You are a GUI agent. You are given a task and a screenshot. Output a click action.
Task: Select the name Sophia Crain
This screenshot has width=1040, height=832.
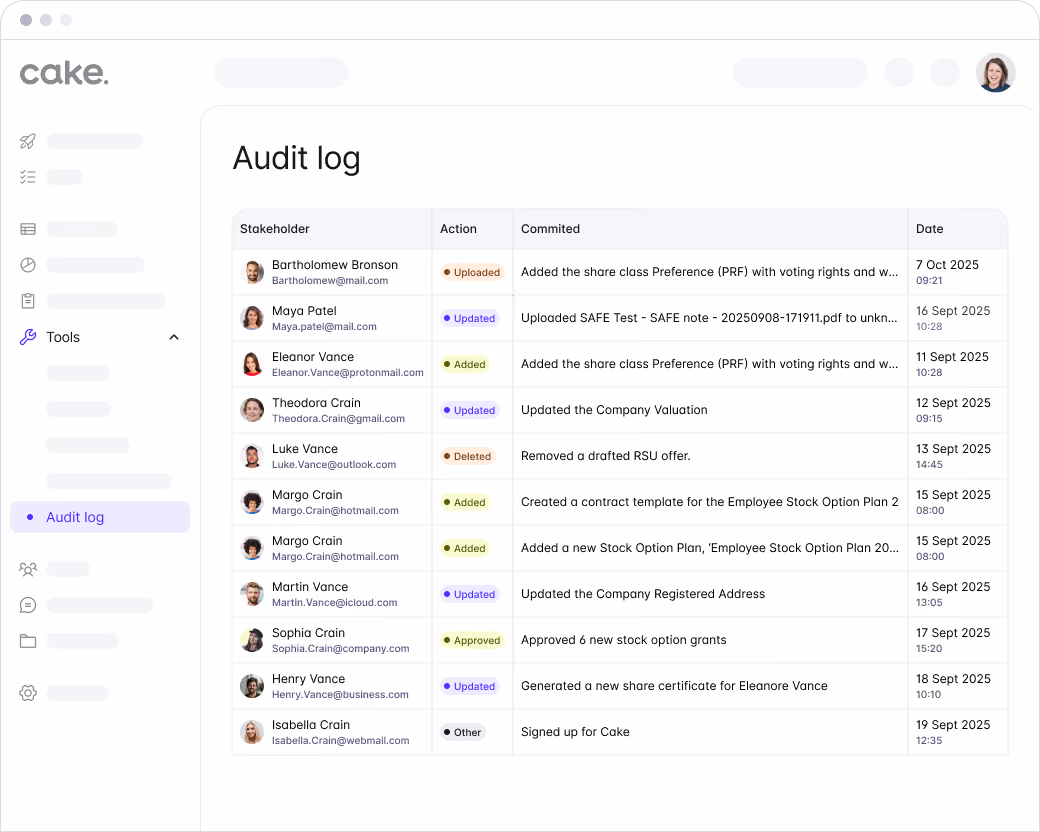(x=308, y=633)
